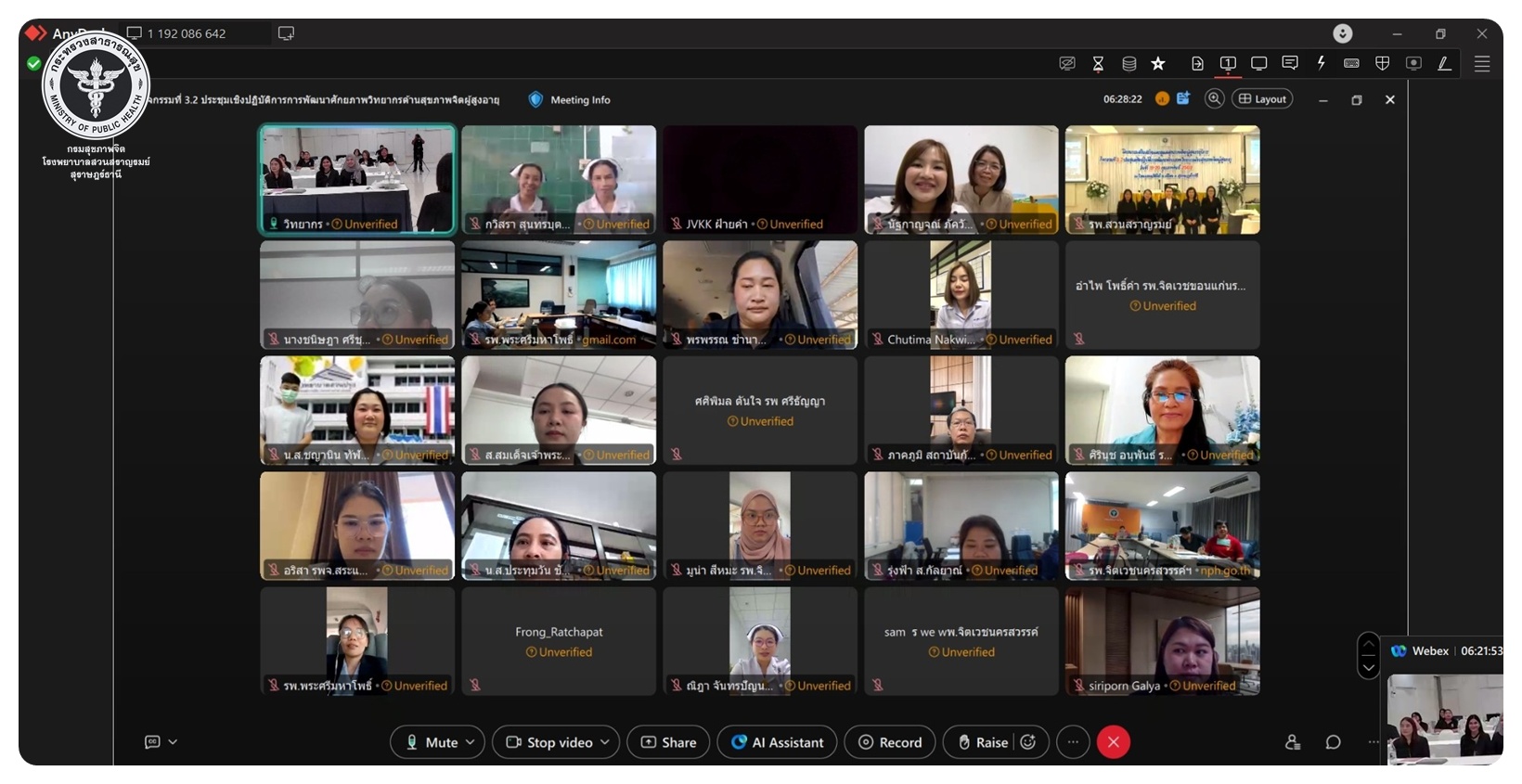The height and width of the screenshot is (784, 1522).
Task: Click the zoom magnifier icon in Webex
Action: coord(1214,99)
